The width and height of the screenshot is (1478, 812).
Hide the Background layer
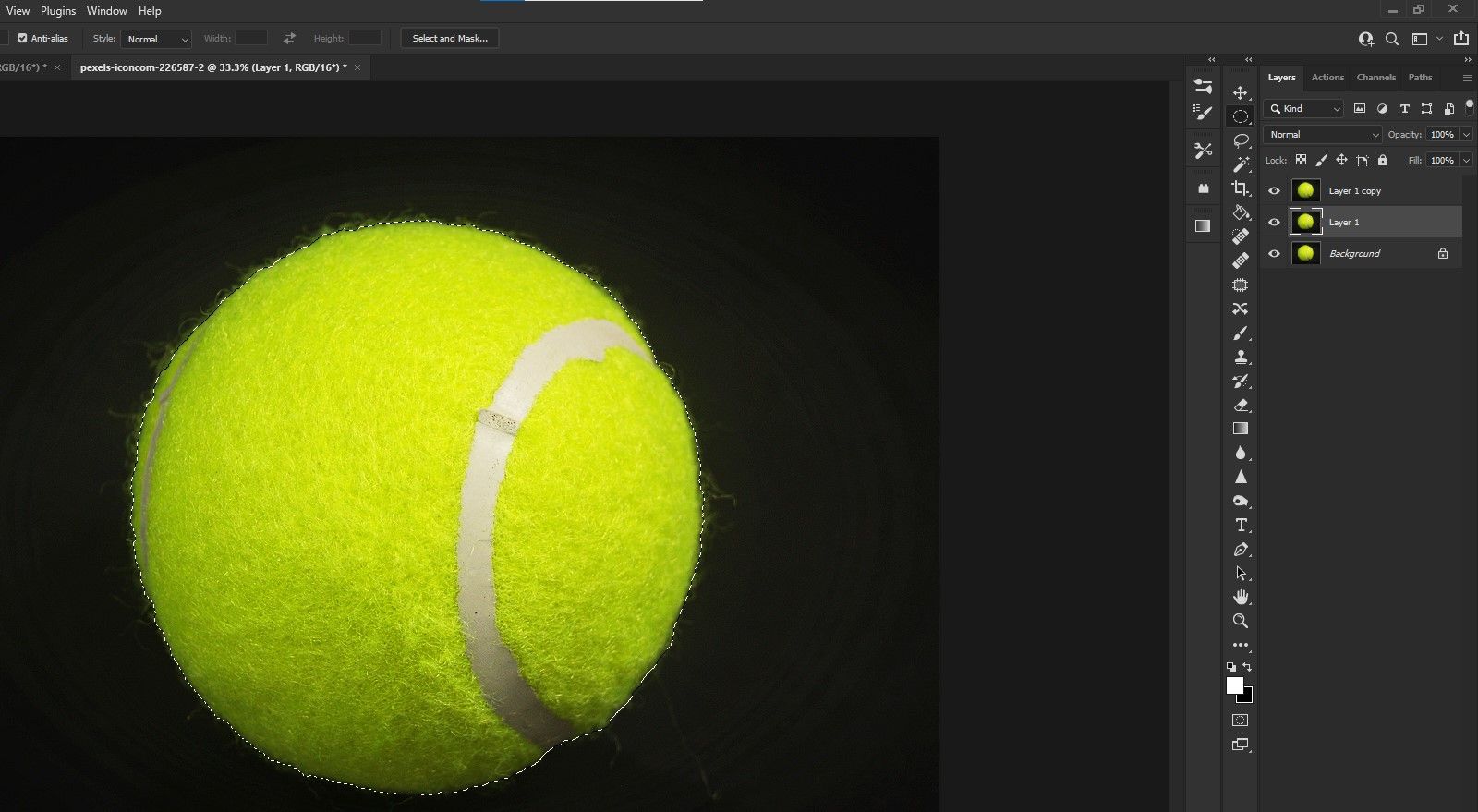pos(1275,254)
